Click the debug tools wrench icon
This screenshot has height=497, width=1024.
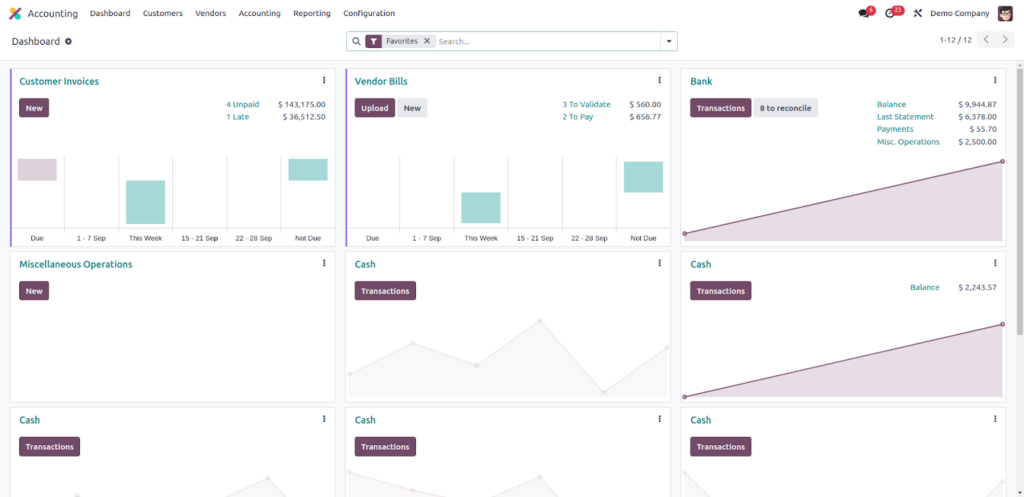(917, 13)
